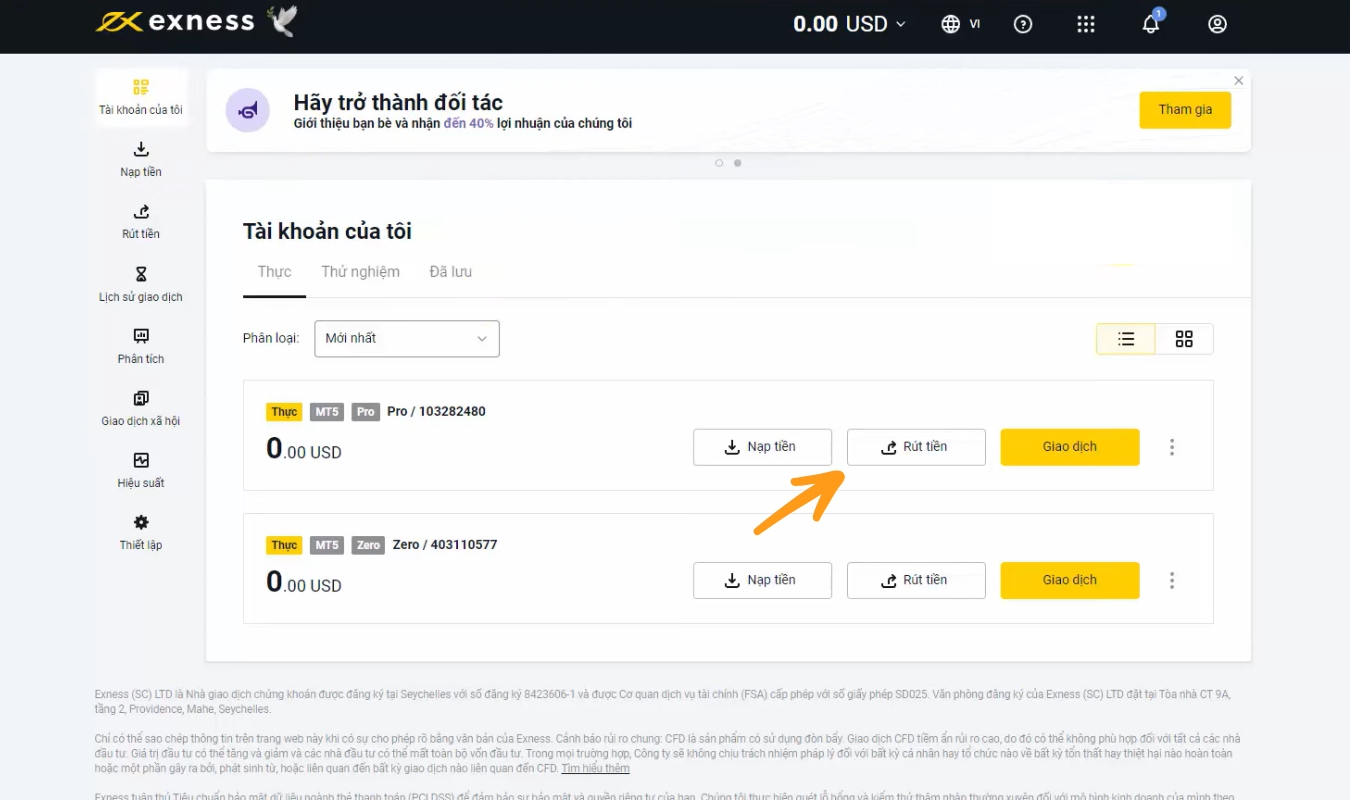Open Hiệu suất in the sidebar
This screenshot has height=800, width=1350.
coord(141,471)
